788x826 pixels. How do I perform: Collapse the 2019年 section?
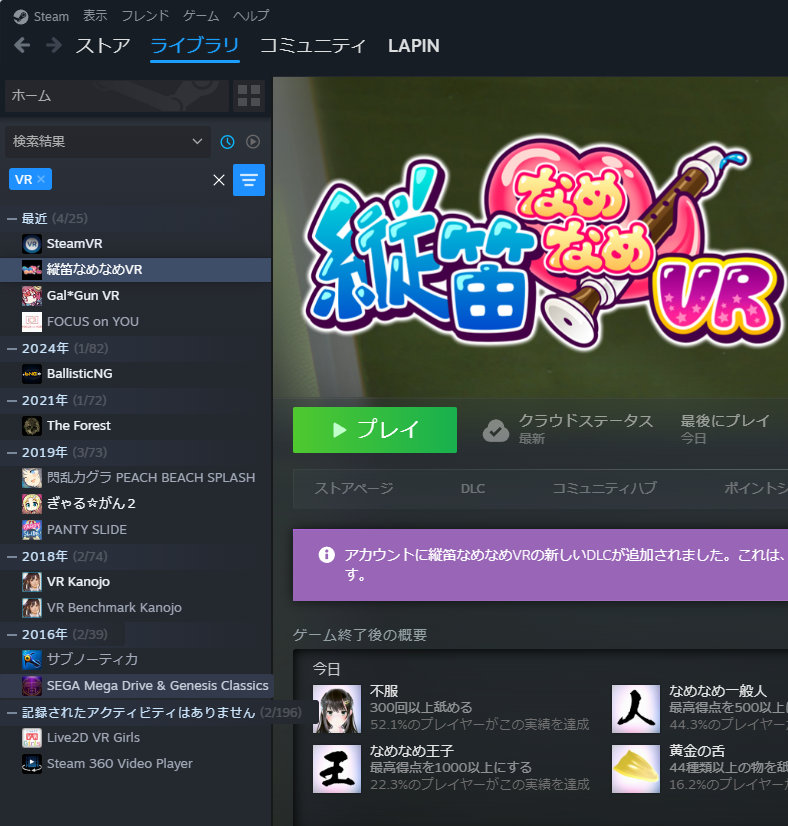click(x=12, y=452)
